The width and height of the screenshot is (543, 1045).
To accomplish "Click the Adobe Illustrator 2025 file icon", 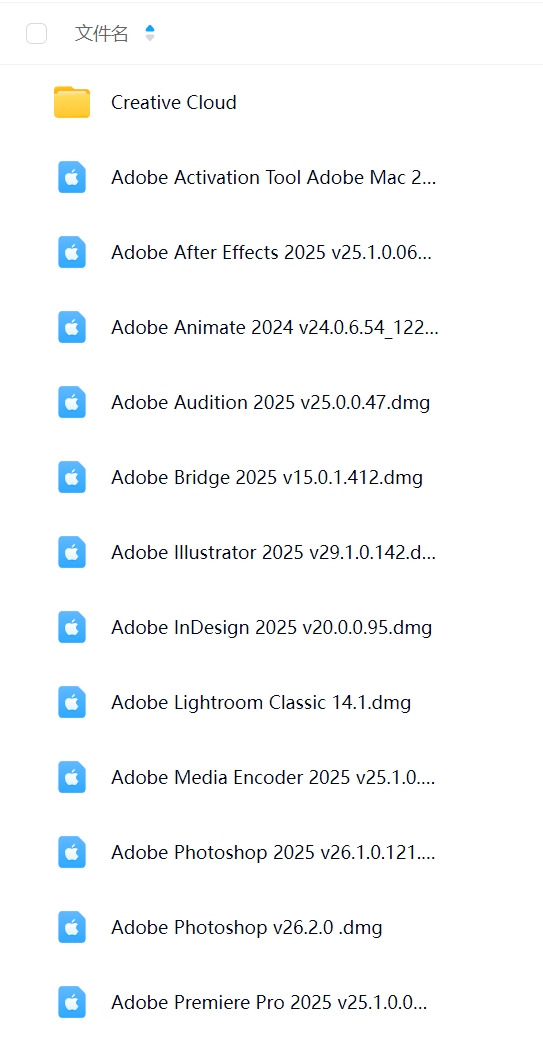I will point(72,552).
